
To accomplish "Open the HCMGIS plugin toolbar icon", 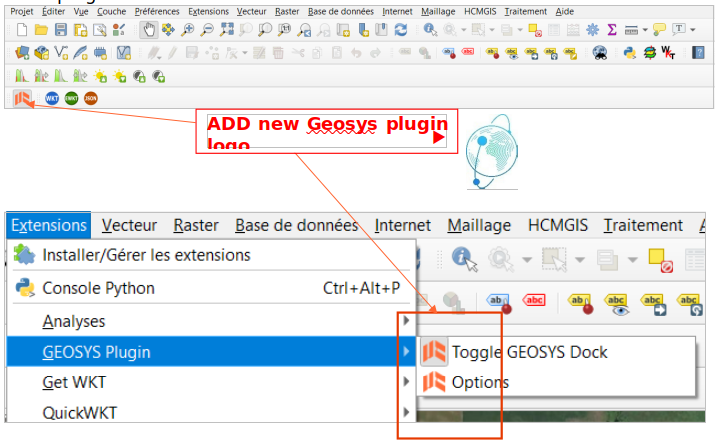I will click(649, 53).
